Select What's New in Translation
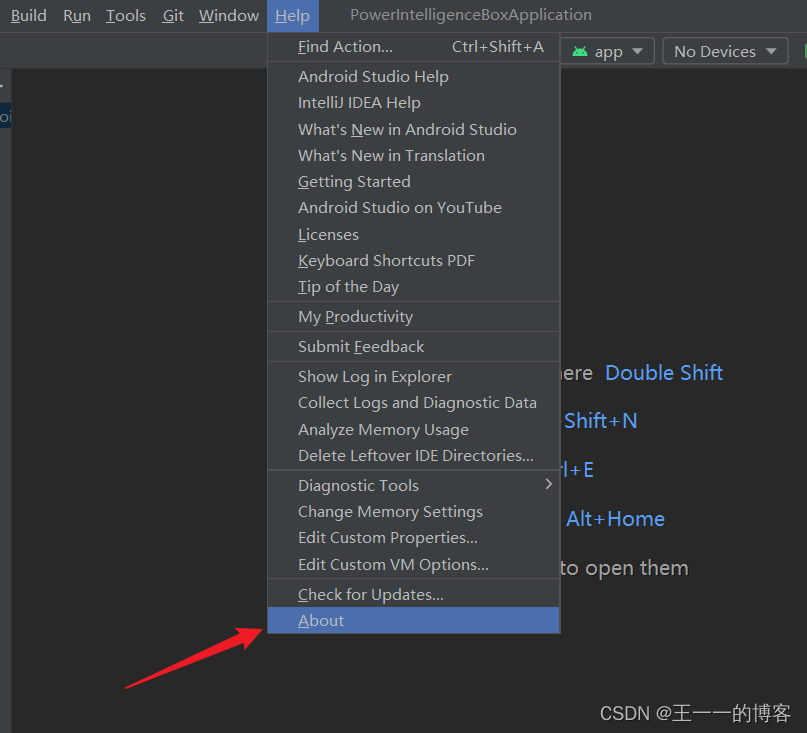The height and width of the screenshot is (733, 807). (x=413, y=155)
